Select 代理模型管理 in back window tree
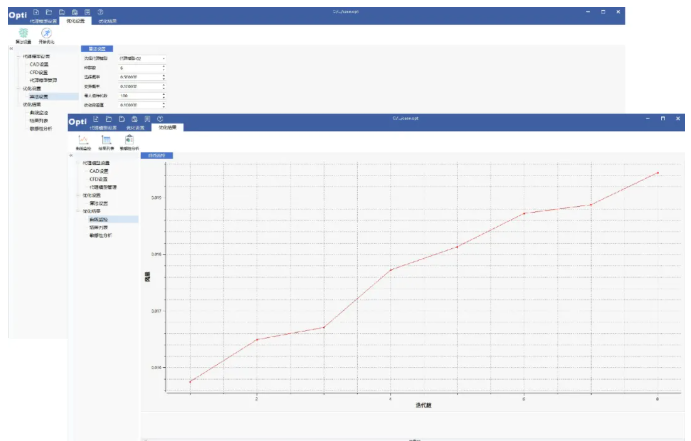Screen dimensions: 691x441 click(x=43, y=80)
